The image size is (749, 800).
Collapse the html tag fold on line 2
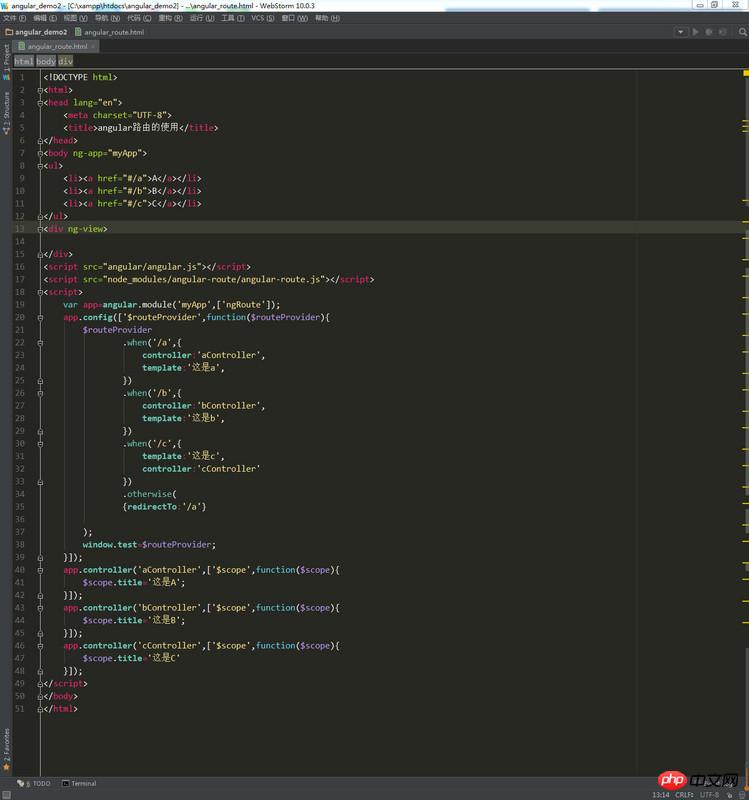tap(40, 90)
